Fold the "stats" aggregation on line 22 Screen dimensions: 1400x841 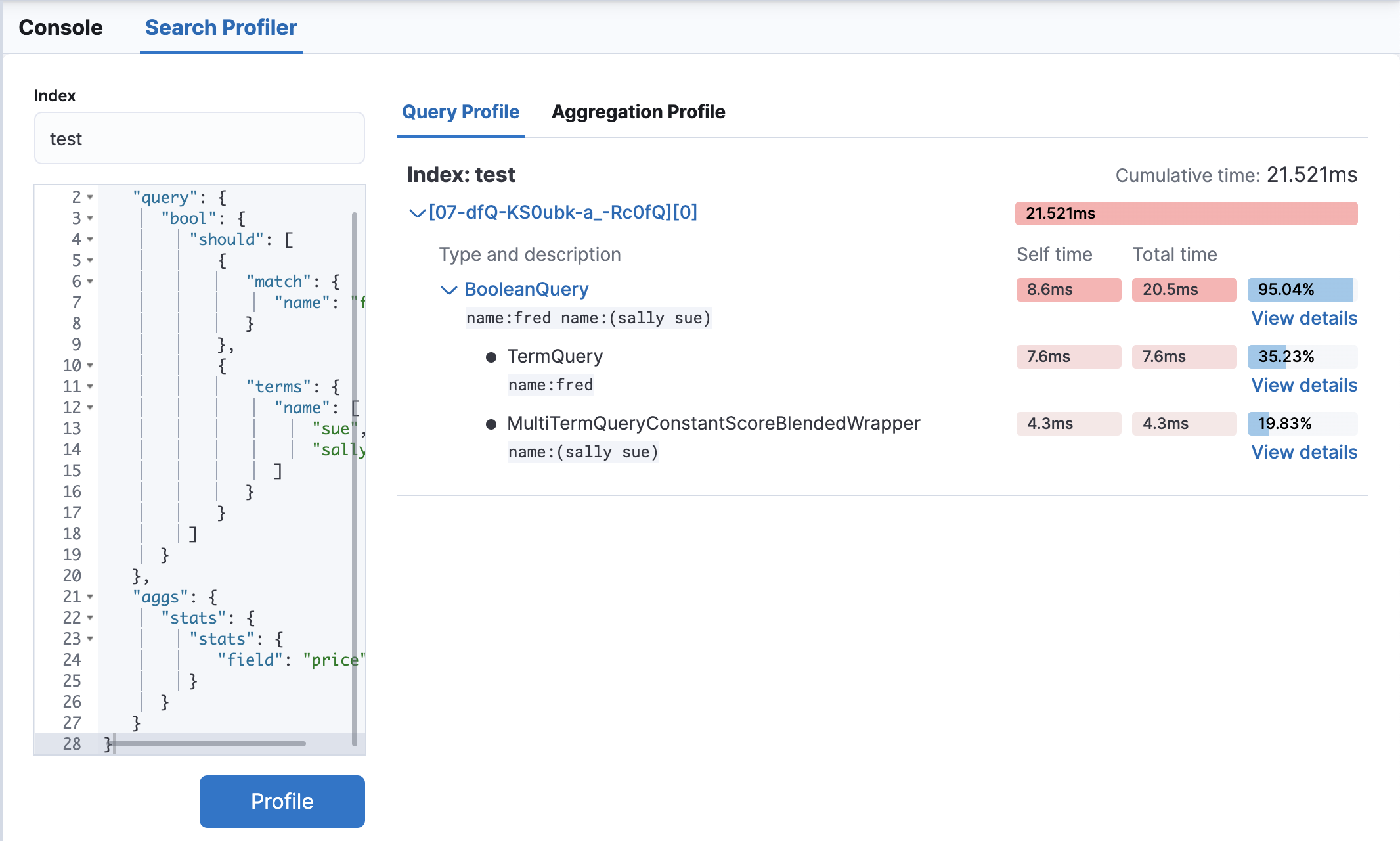90,618
